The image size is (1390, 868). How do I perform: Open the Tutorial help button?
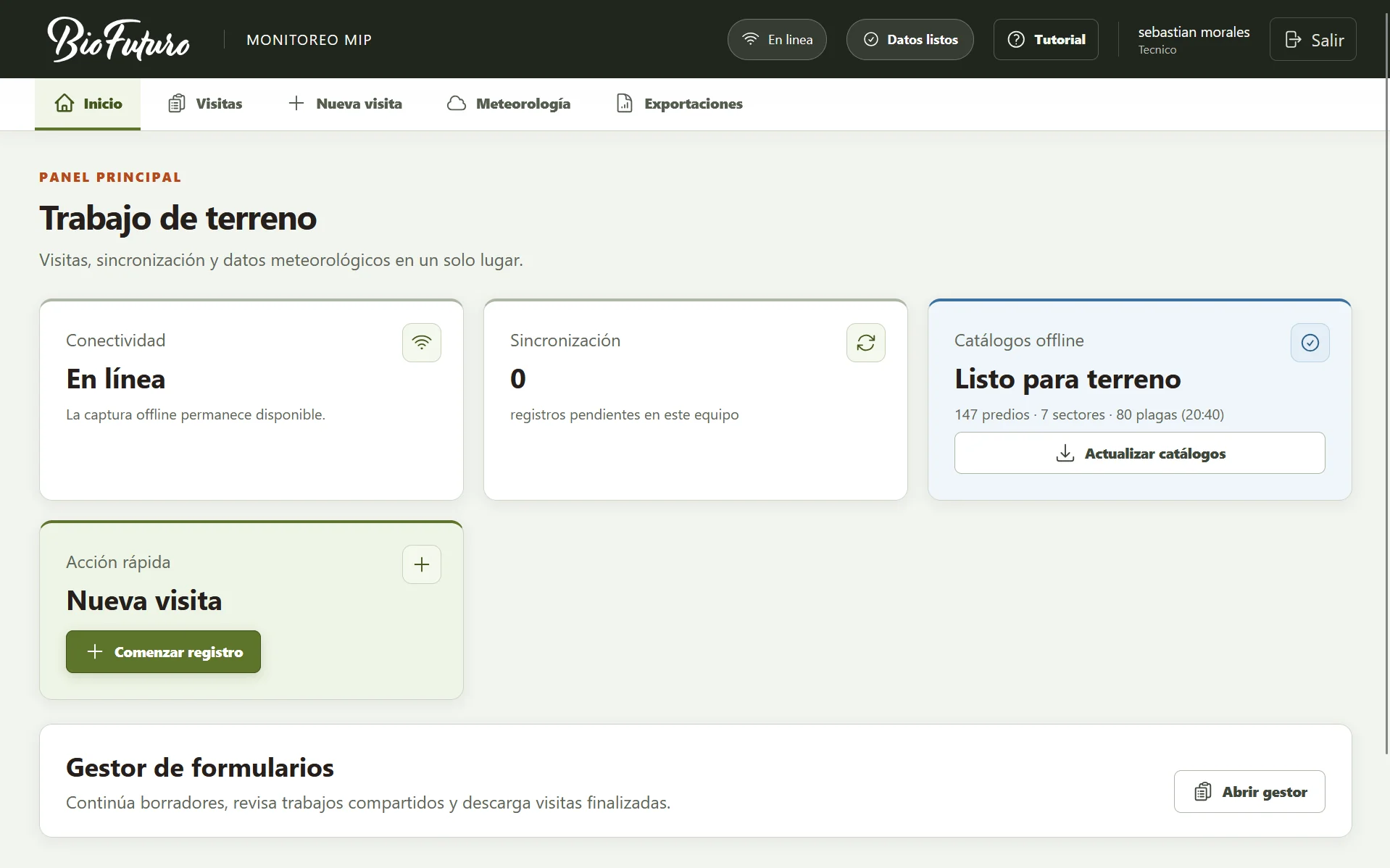point(1046,39)
